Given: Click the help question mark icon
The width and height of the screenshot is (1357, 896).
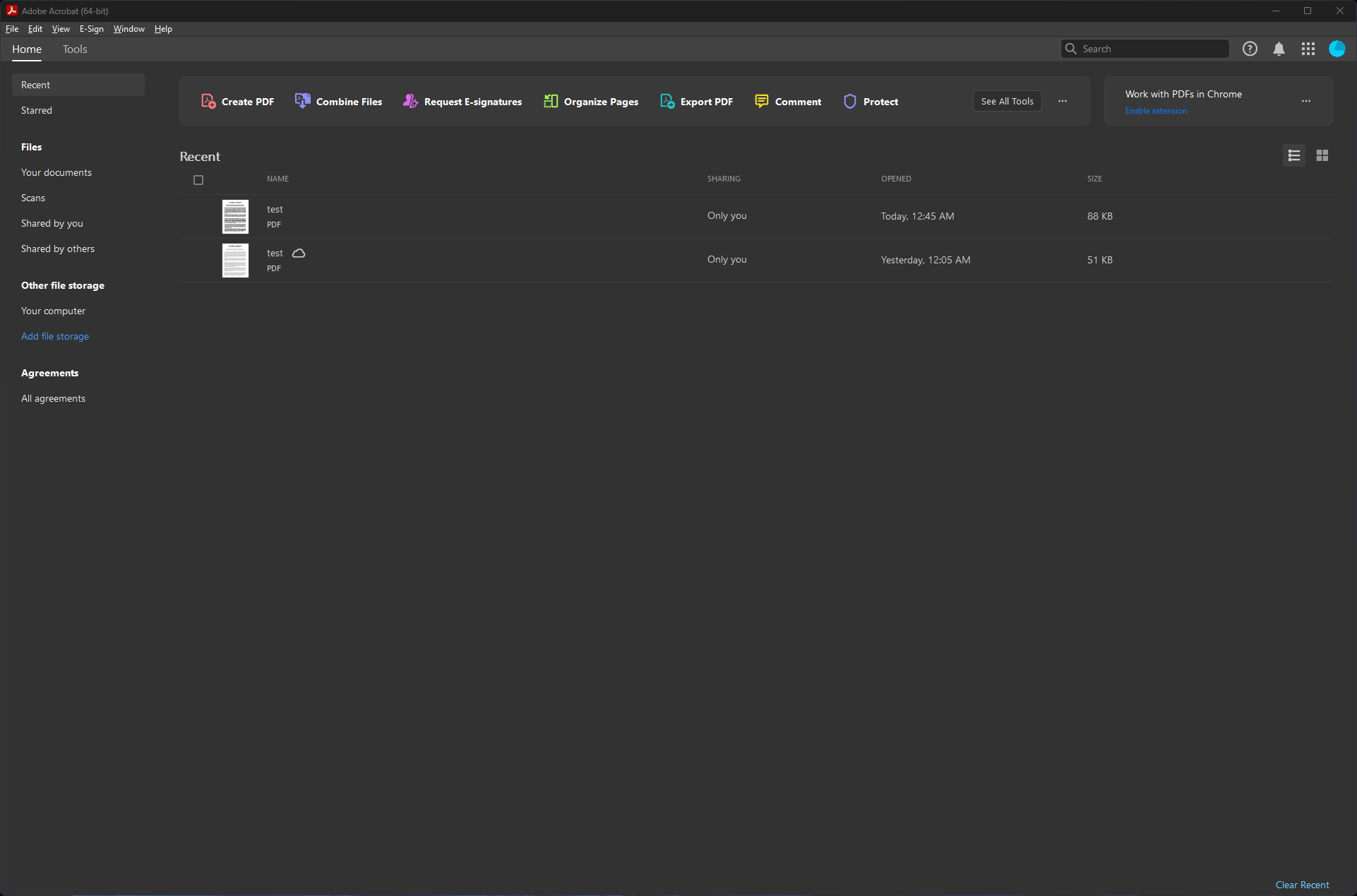Looking at the screenshot, I should pos(1250,49).
